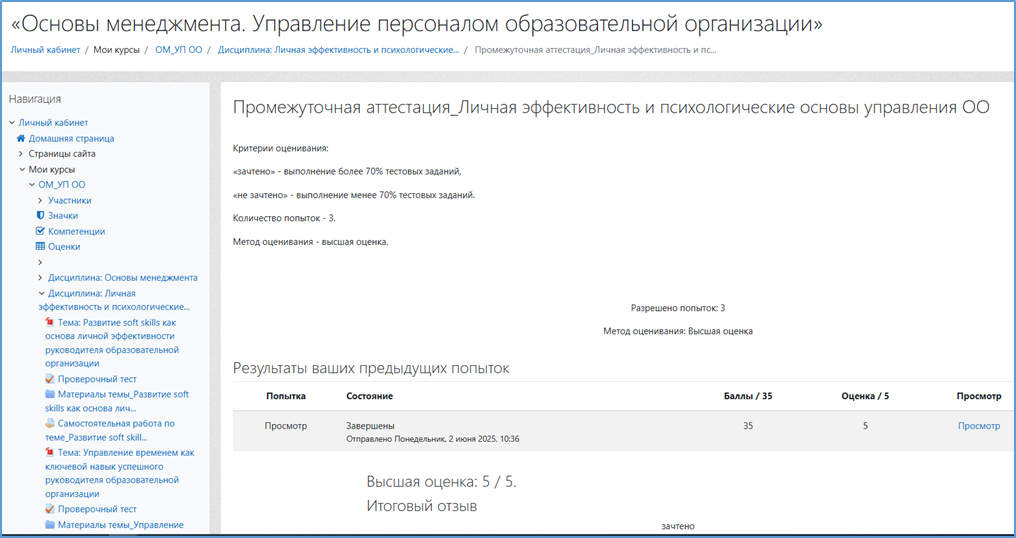Collapse the Мои курсы tree node
The width and height of the screenshot is (1016, 538).
pos(21,170)
